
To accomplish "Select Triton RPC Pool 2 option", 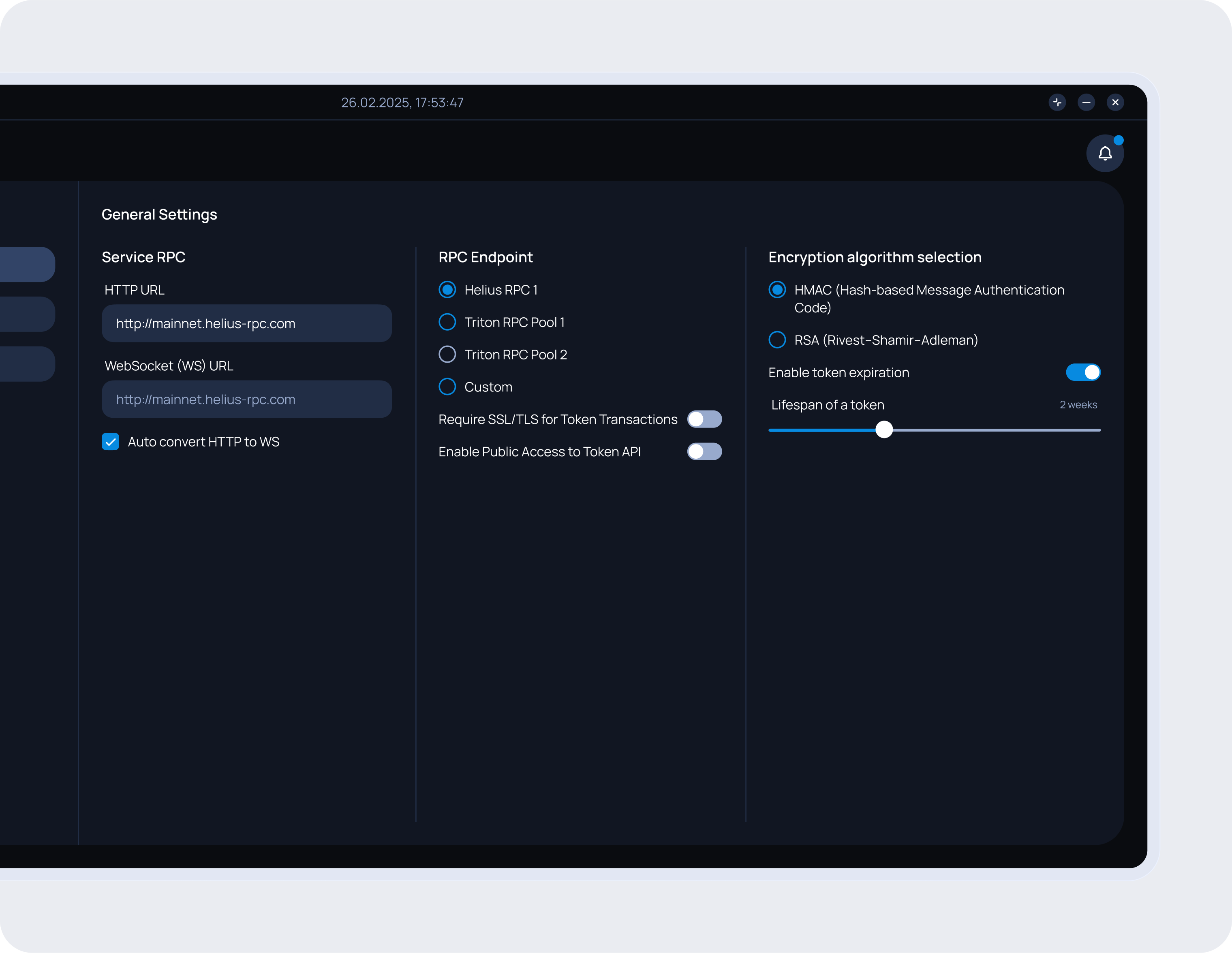I will coord(447,355).
